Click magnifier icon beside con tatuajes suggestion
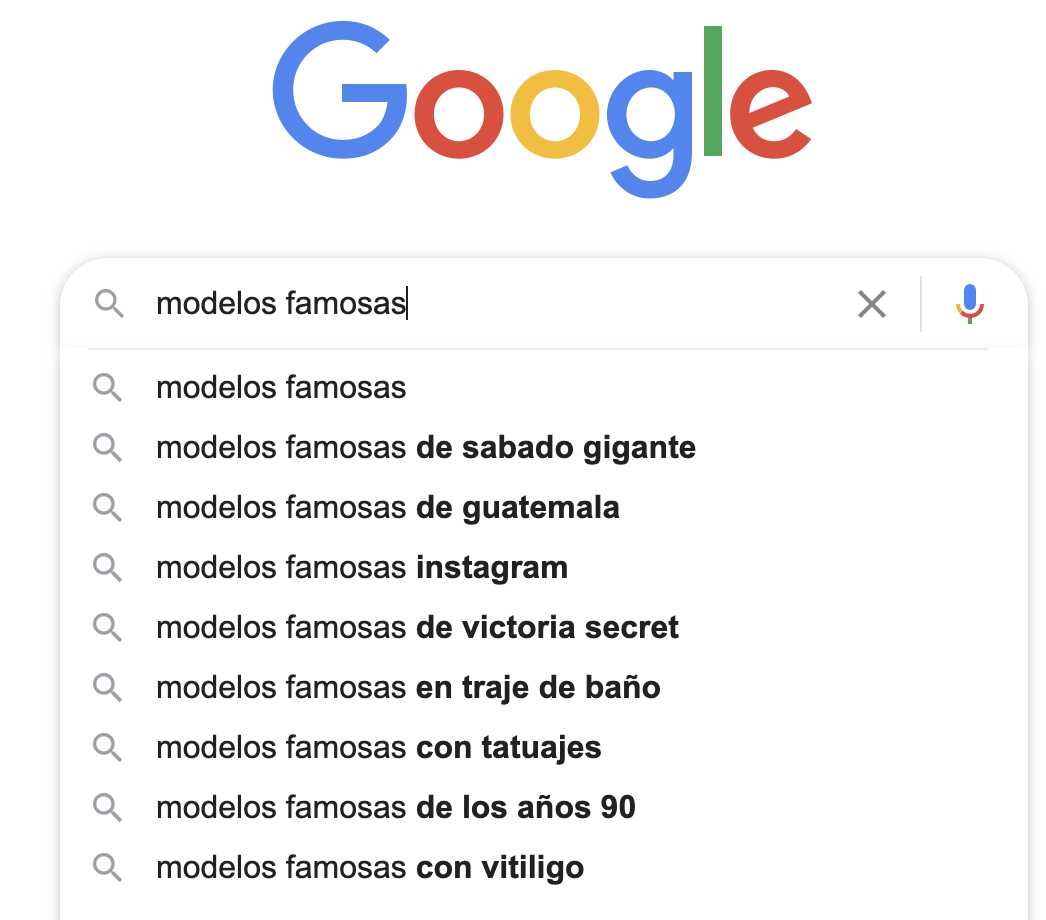The width and height of the screenshot is (1046, 920). click(107, 748)
